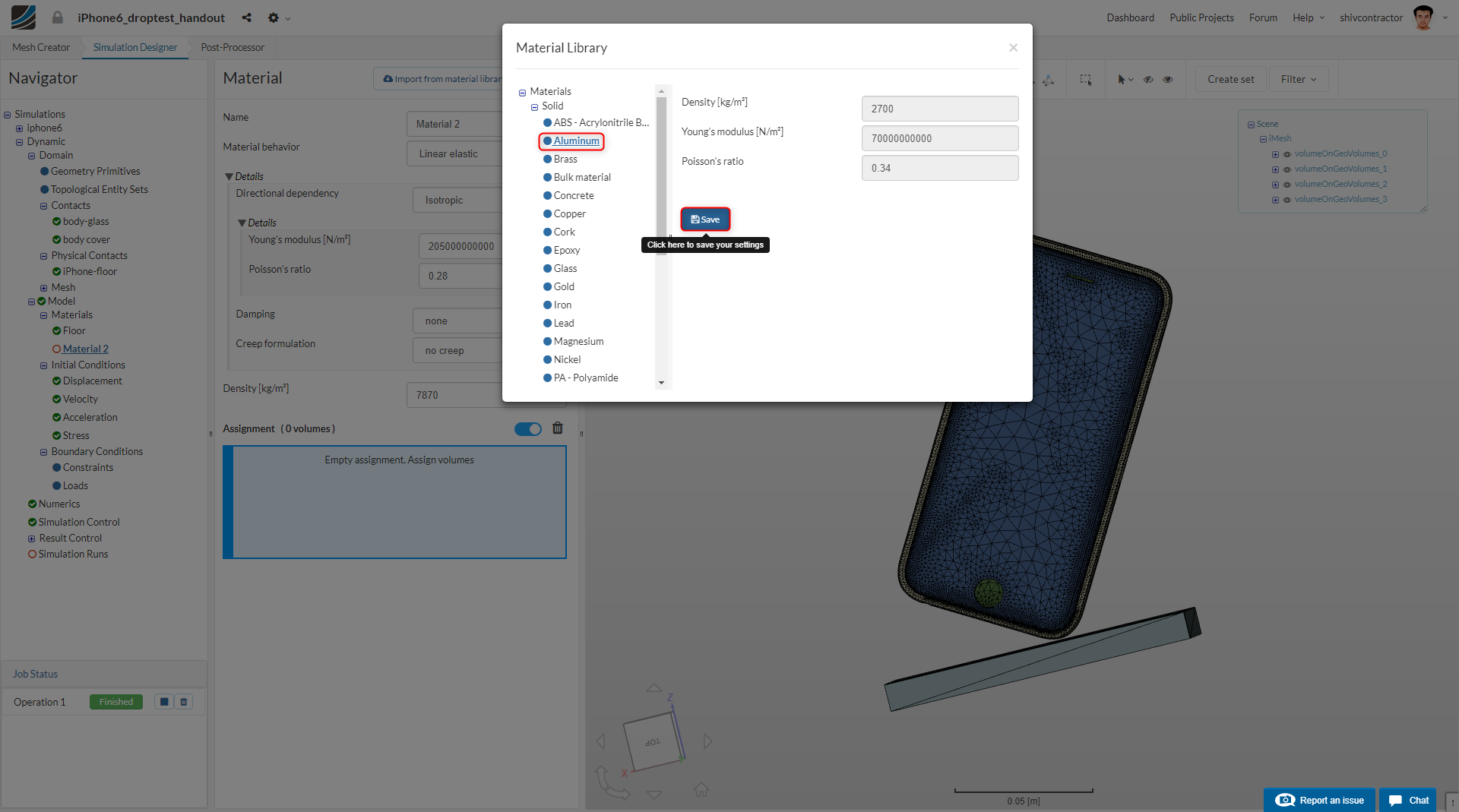1459x812 pixels.
Task: Open the Chat button
Action: 1408,800
